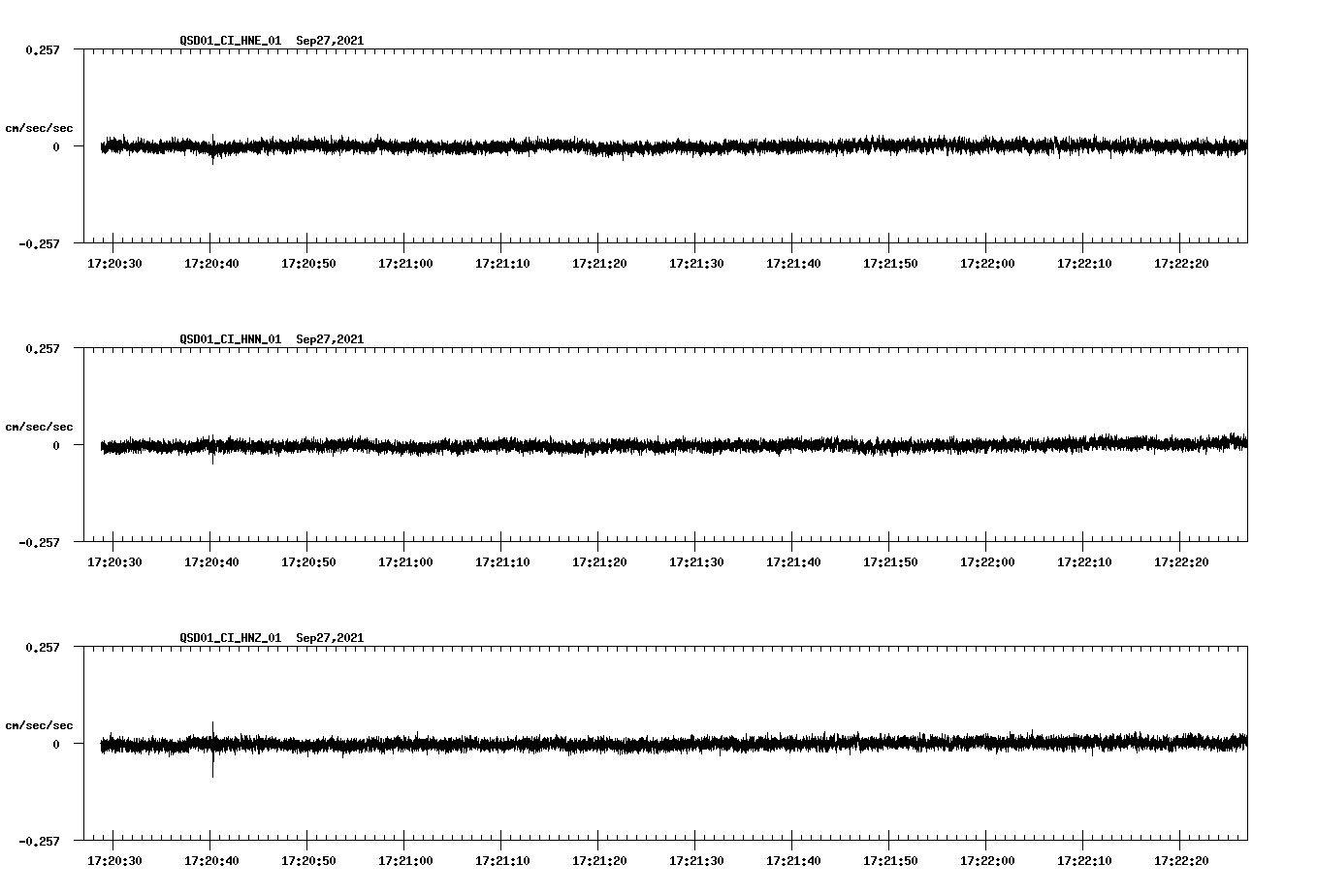
Task: Click the Sep27,2021 date on HNE plot header
Action: coord(330,41)
